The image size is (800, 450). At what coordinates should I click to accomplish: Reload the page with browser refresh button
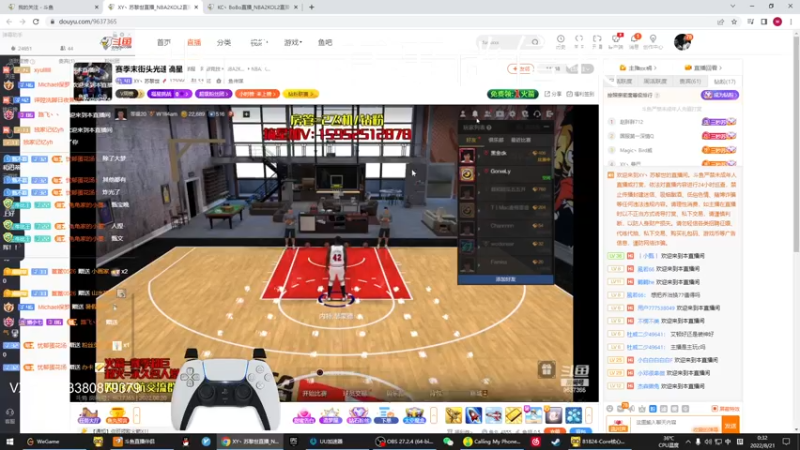pos(36,21)
